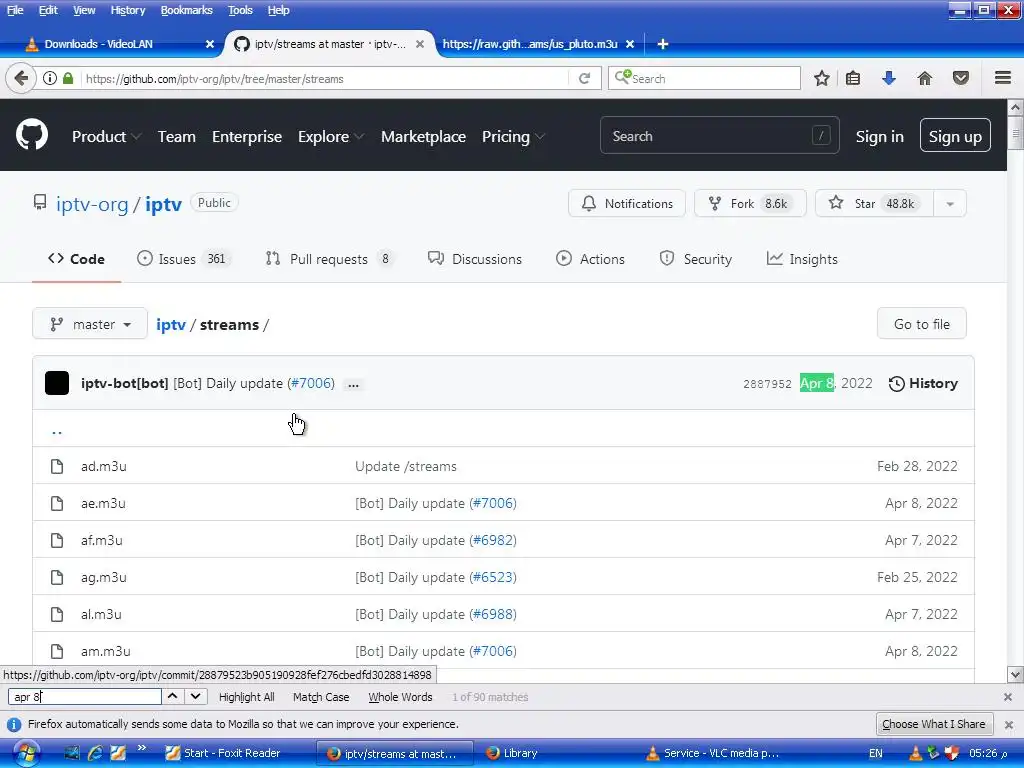Open the Star lists dropdown arrow
The image size is (1024, 768).
point(950,204)
